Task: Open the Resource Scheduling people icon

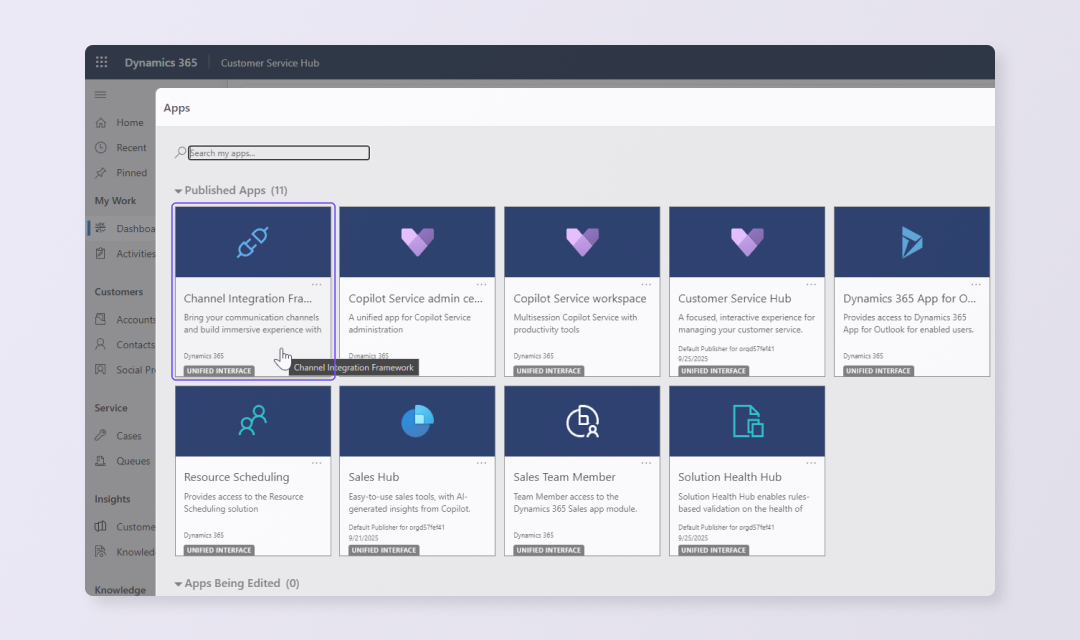Action: [x=252, y=421]
